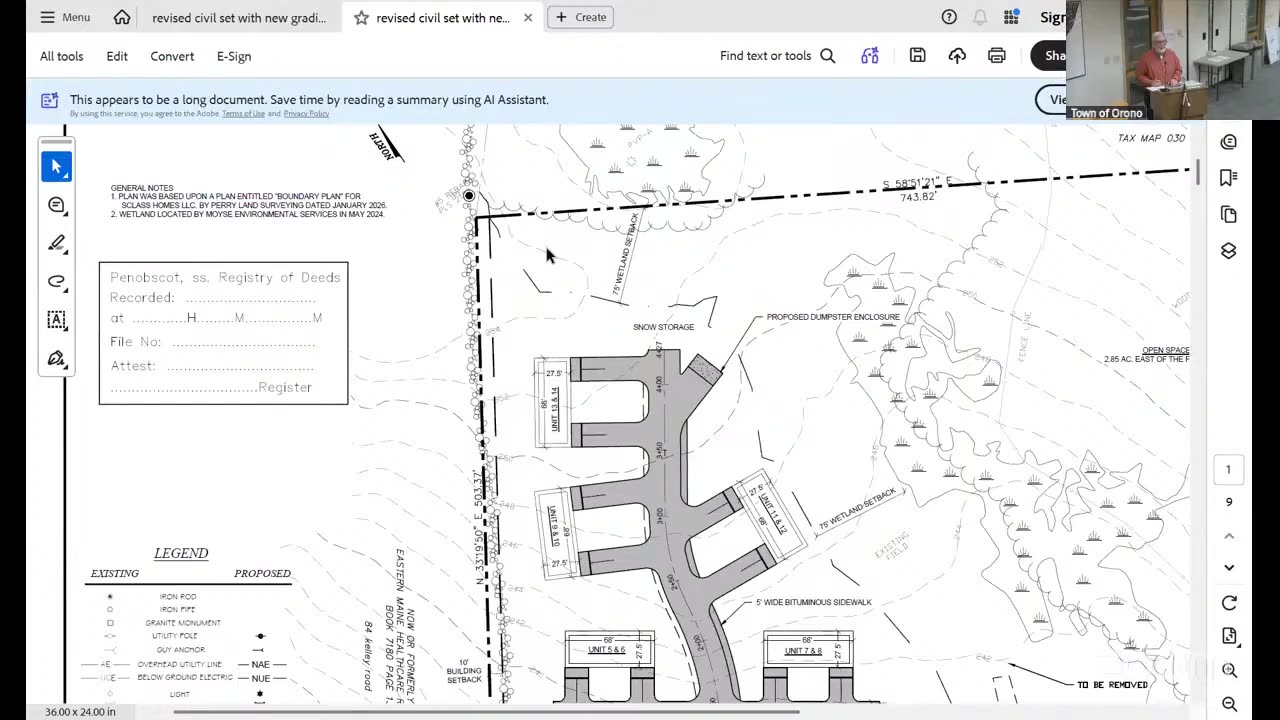Click the vertical scrollbar thumb

(1197, 172)
